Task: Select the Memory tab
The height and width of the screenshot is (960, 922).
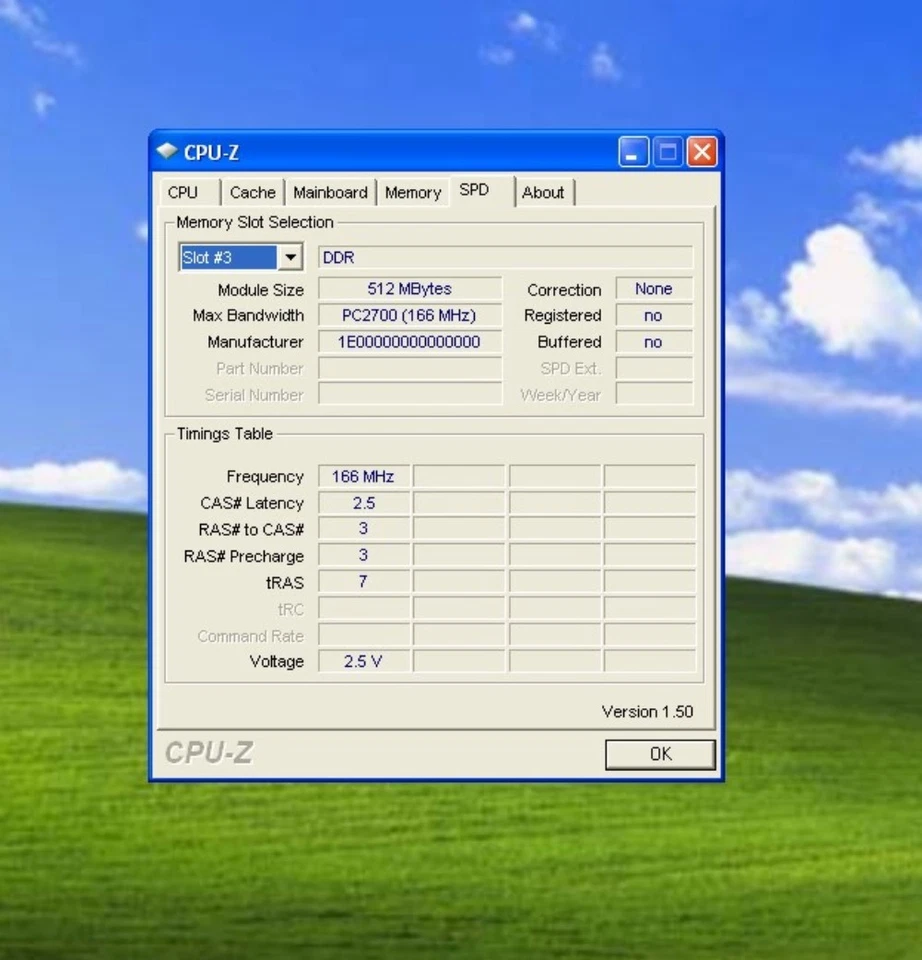Action: click(413, 193)
